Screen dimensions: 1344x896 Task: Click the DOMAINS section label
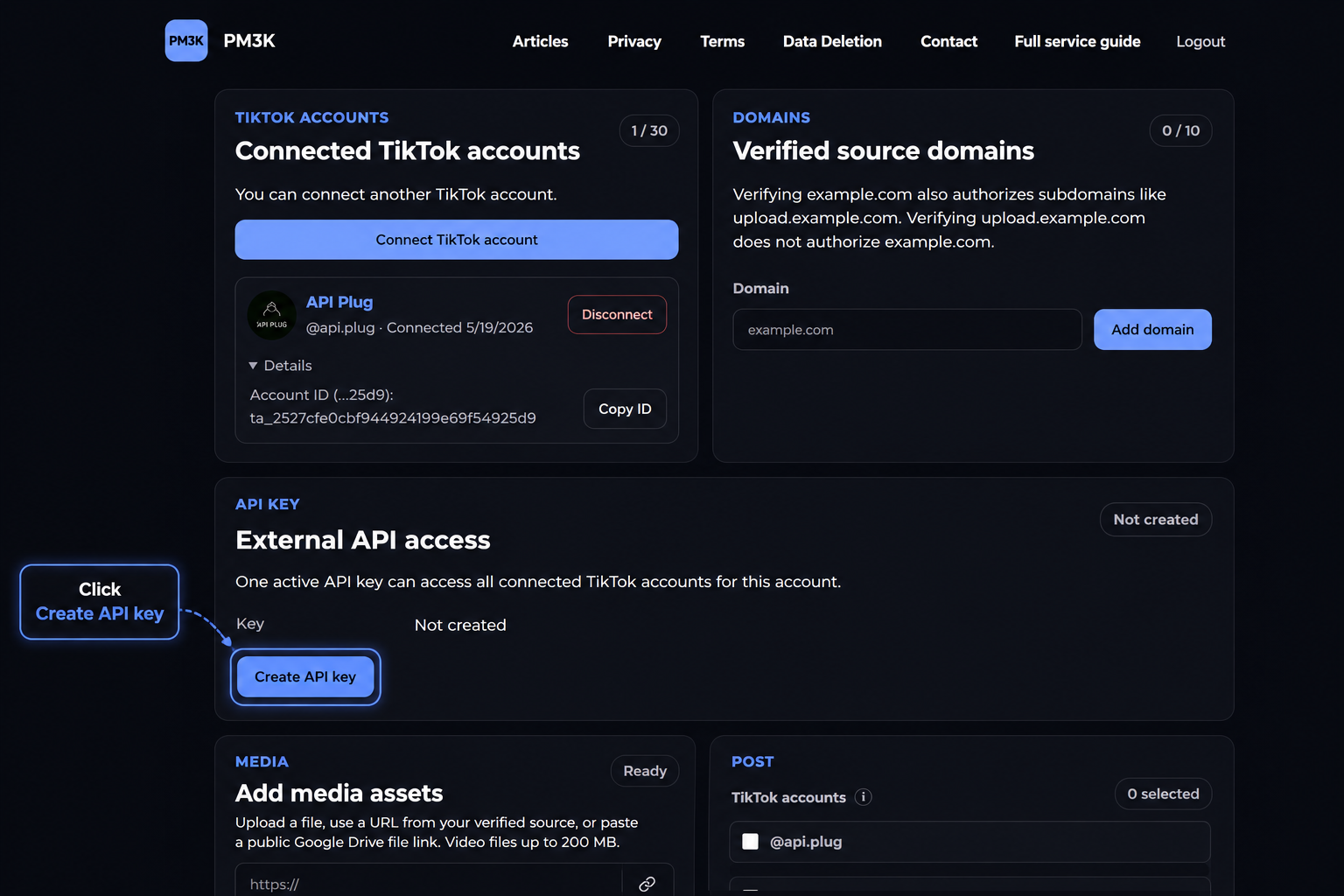[772, 117]
